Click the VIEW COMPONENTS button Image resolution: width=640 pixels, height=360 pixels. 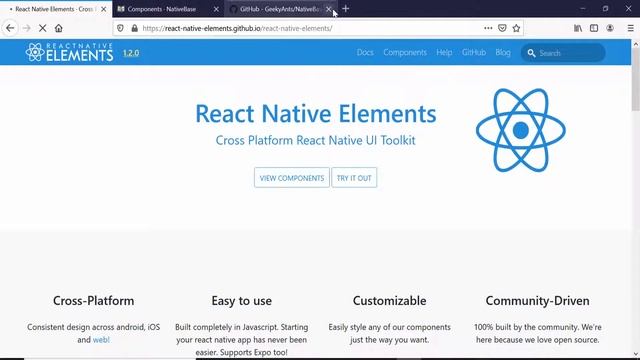coord(292,178)
